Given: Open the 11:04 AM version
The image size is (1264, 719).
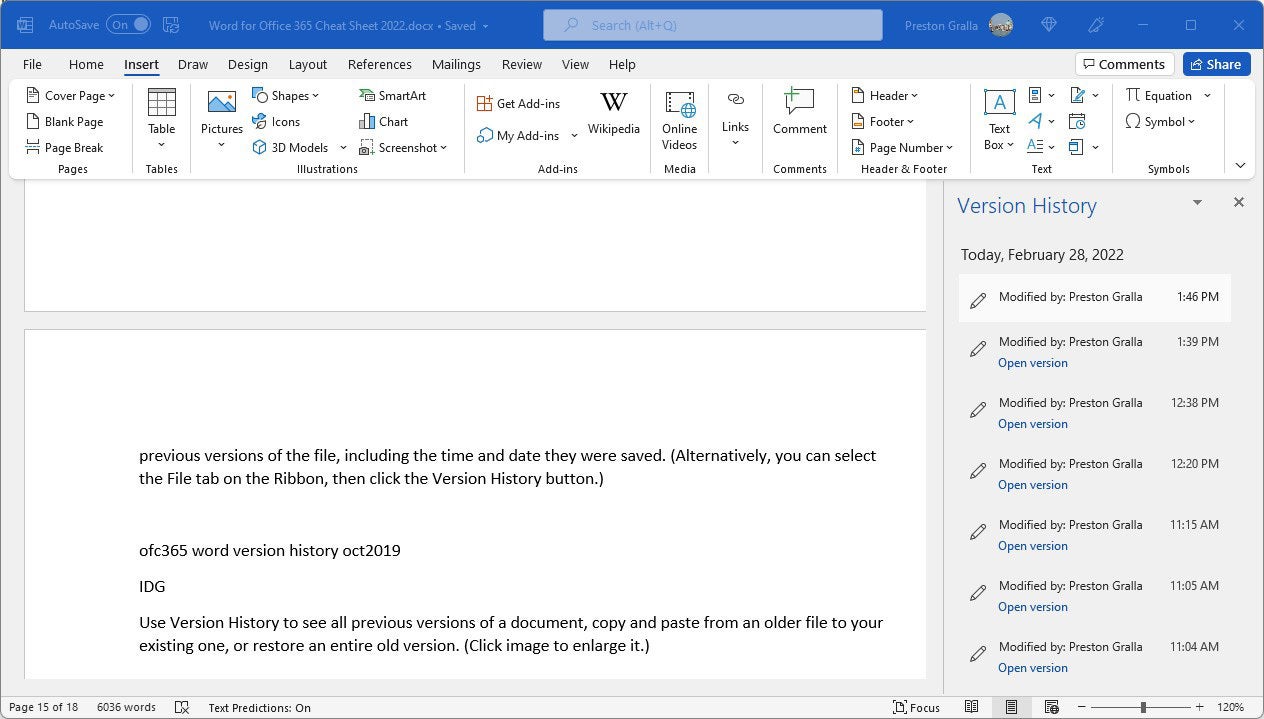Looking at the screenshot, I should [1033, 668].
